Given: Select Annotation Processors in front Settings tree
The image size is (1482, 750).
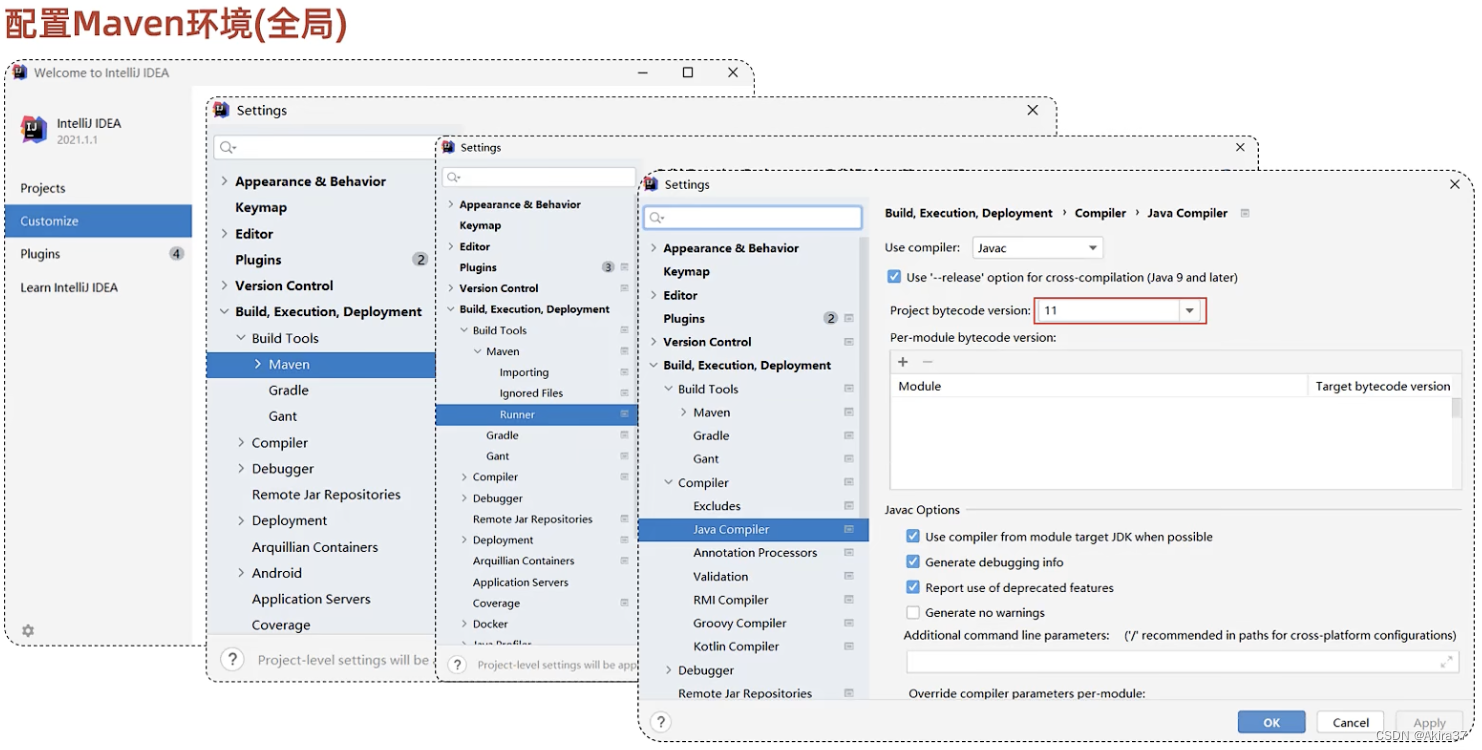Looking at the screenshot, I should 755,553.
